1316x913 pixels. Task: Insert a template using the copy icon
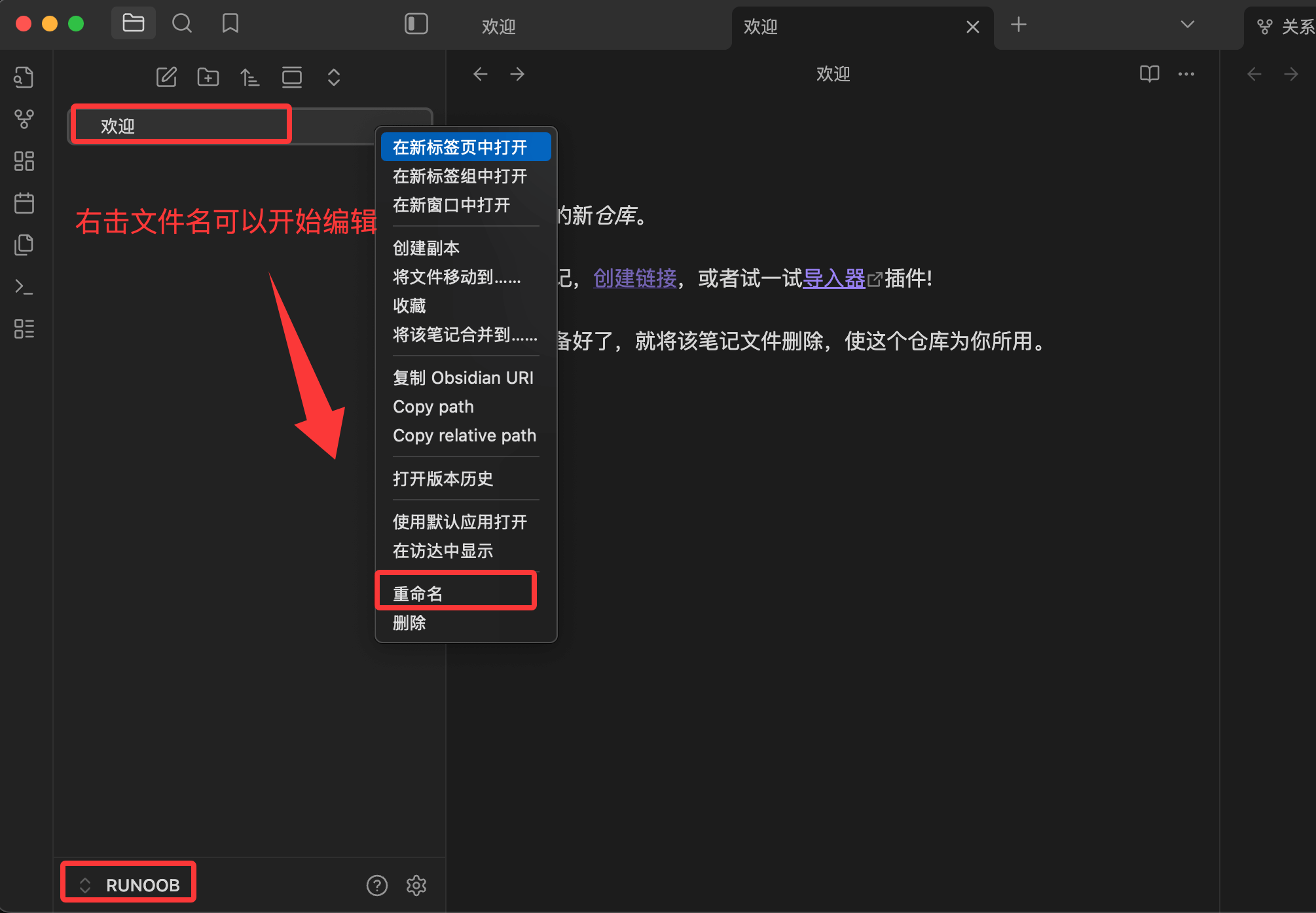pos(24,245)
